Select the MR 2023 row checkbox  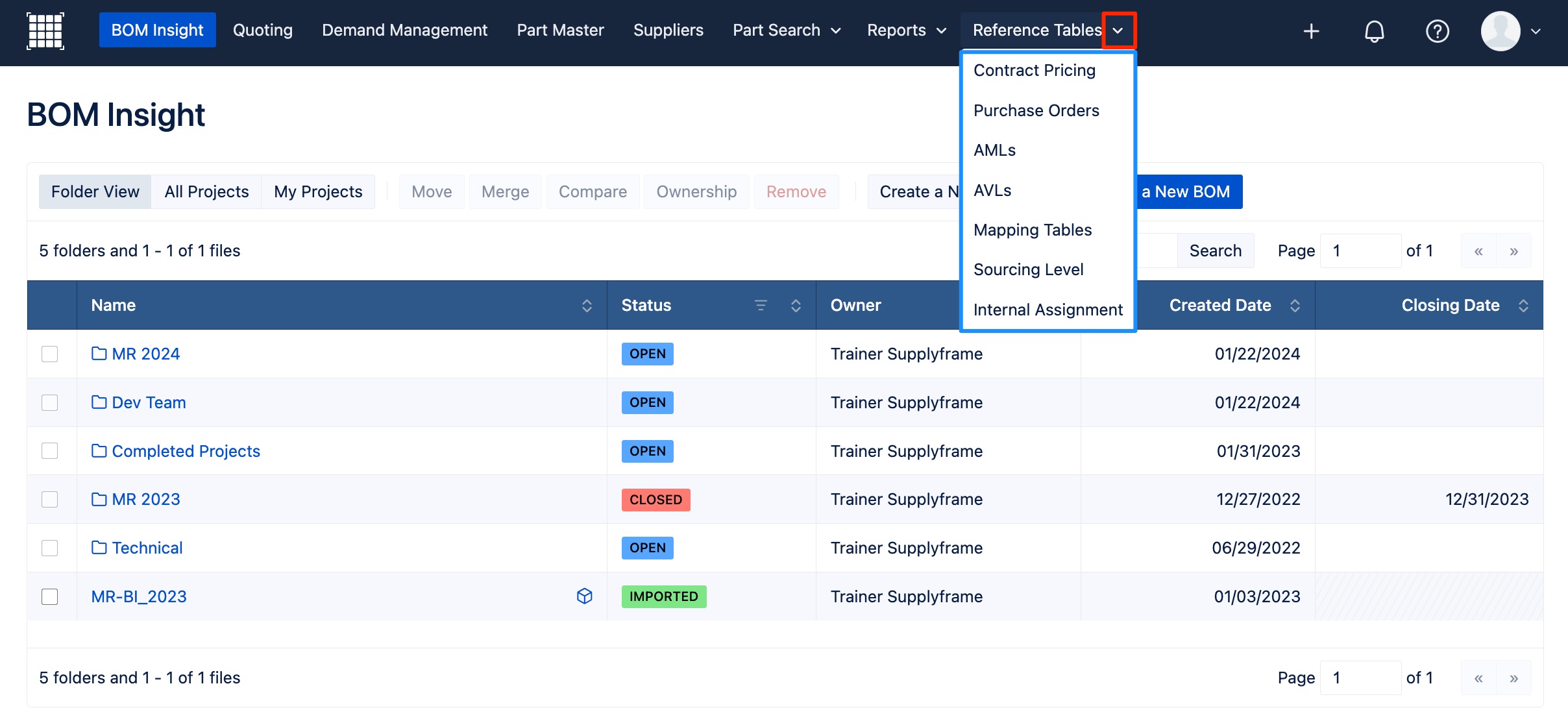click(50, 499)
